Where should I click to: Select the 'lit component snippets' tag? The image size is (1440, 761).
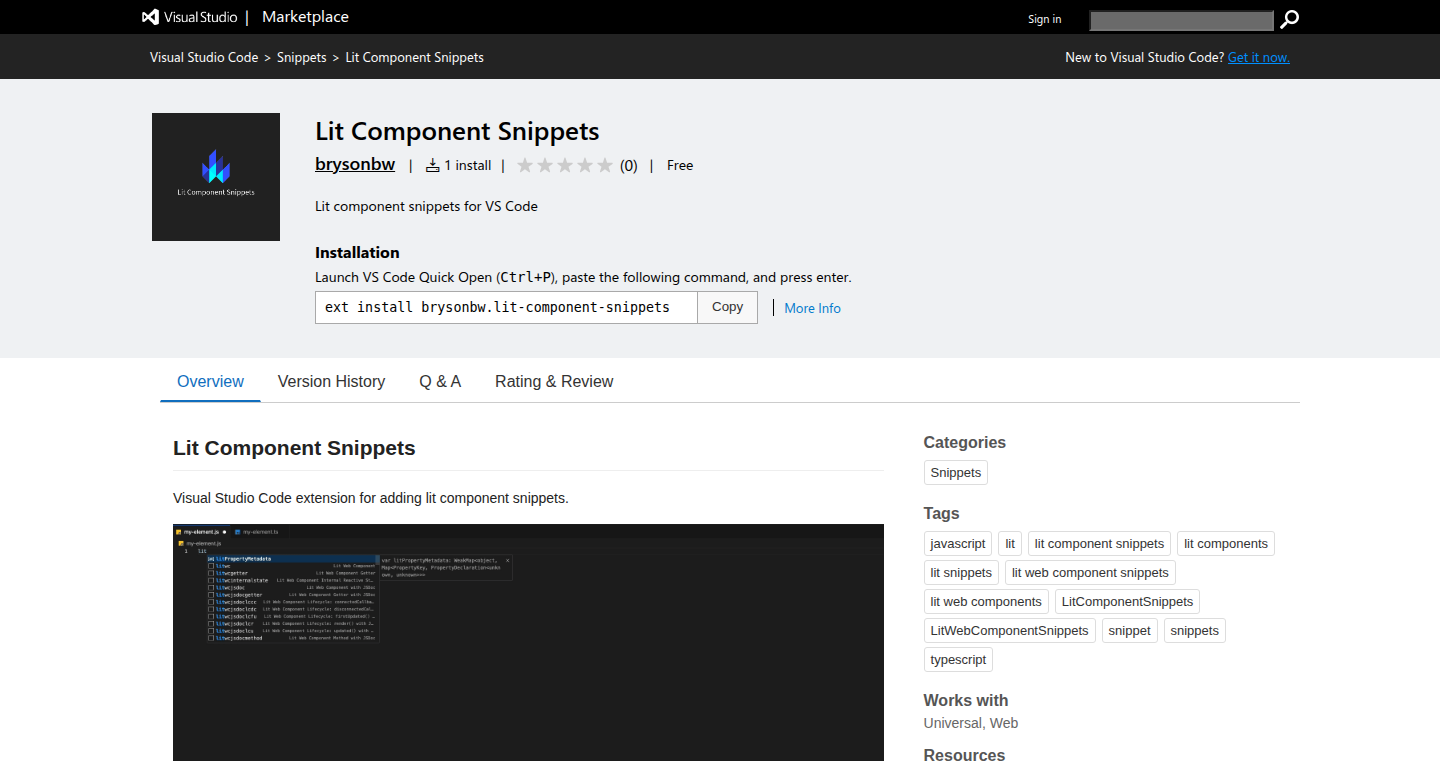1099,544
